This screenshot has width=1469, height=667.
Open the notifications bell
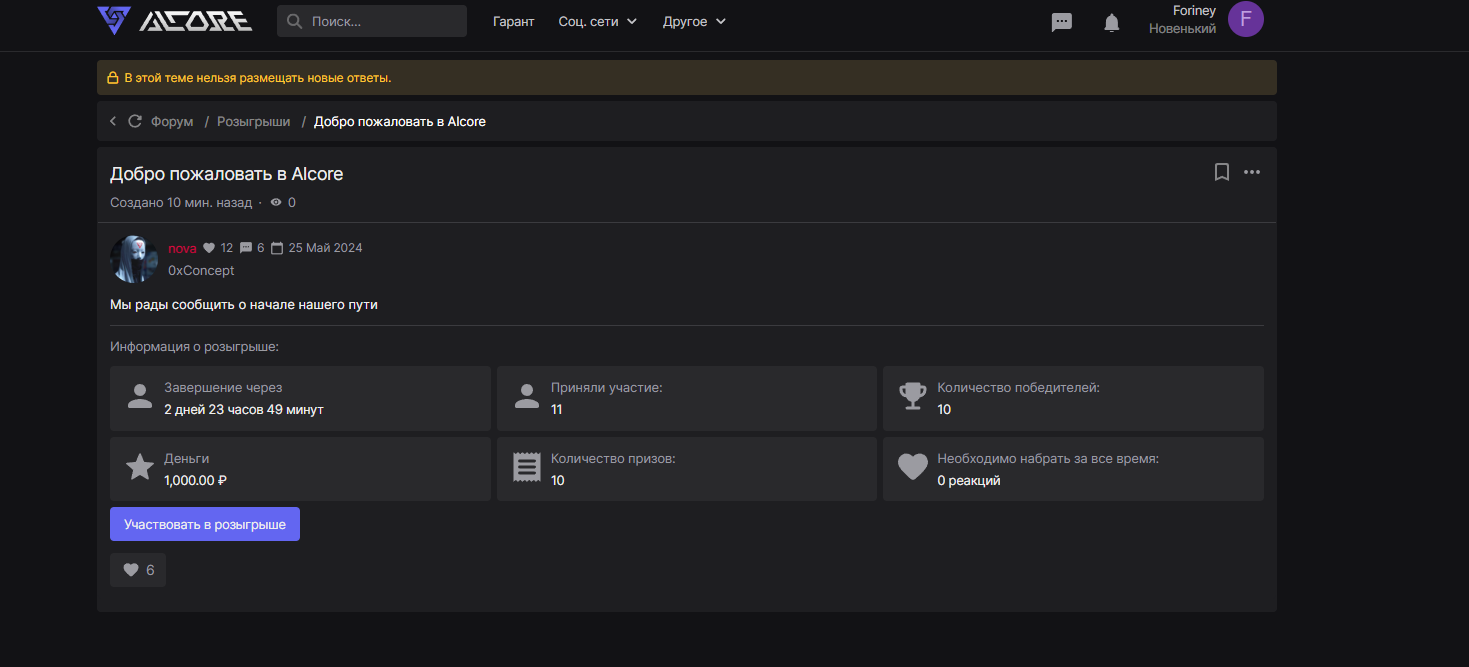[1111, 22]
